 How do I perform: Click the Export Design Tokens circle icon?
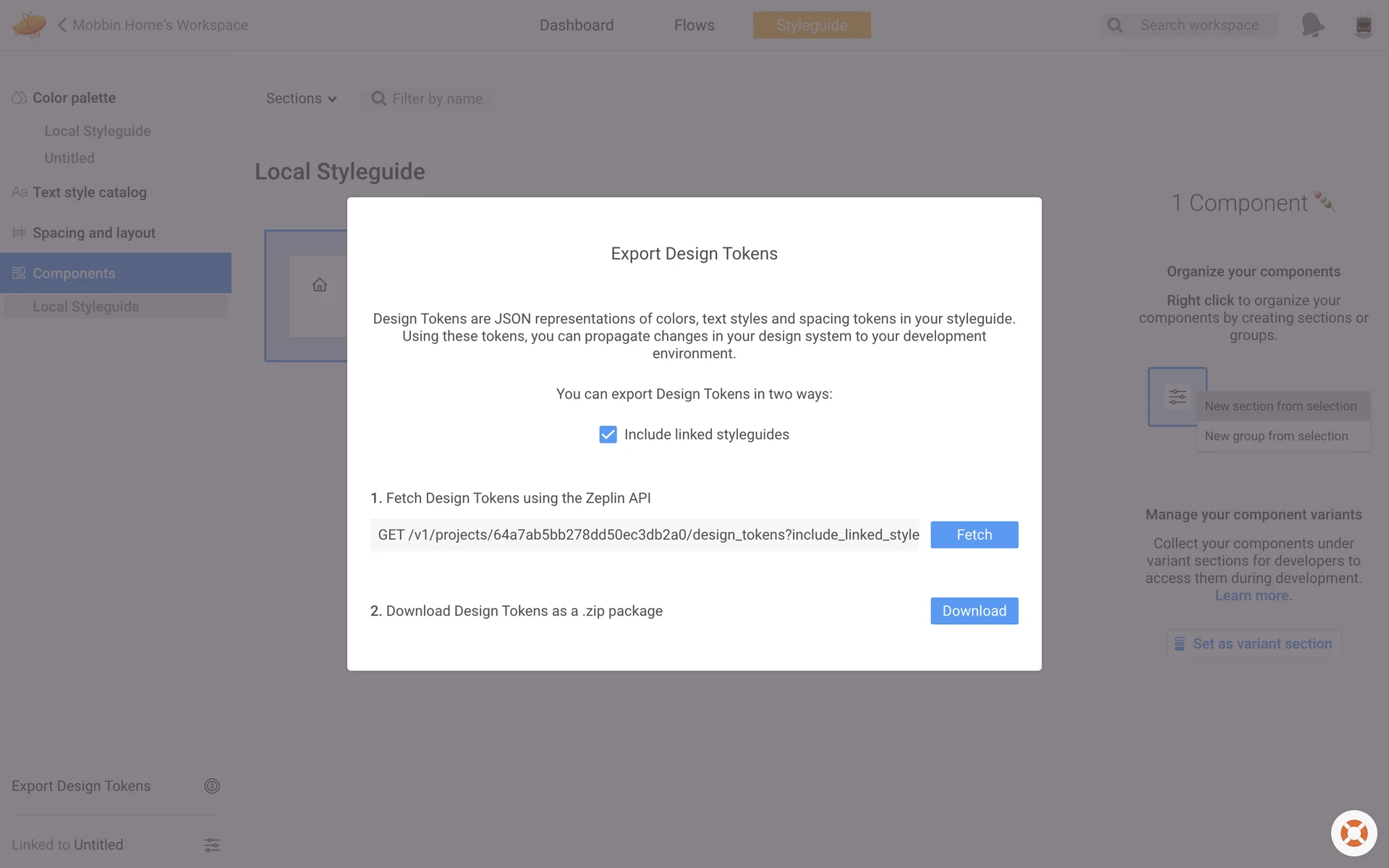click(211, 786)
